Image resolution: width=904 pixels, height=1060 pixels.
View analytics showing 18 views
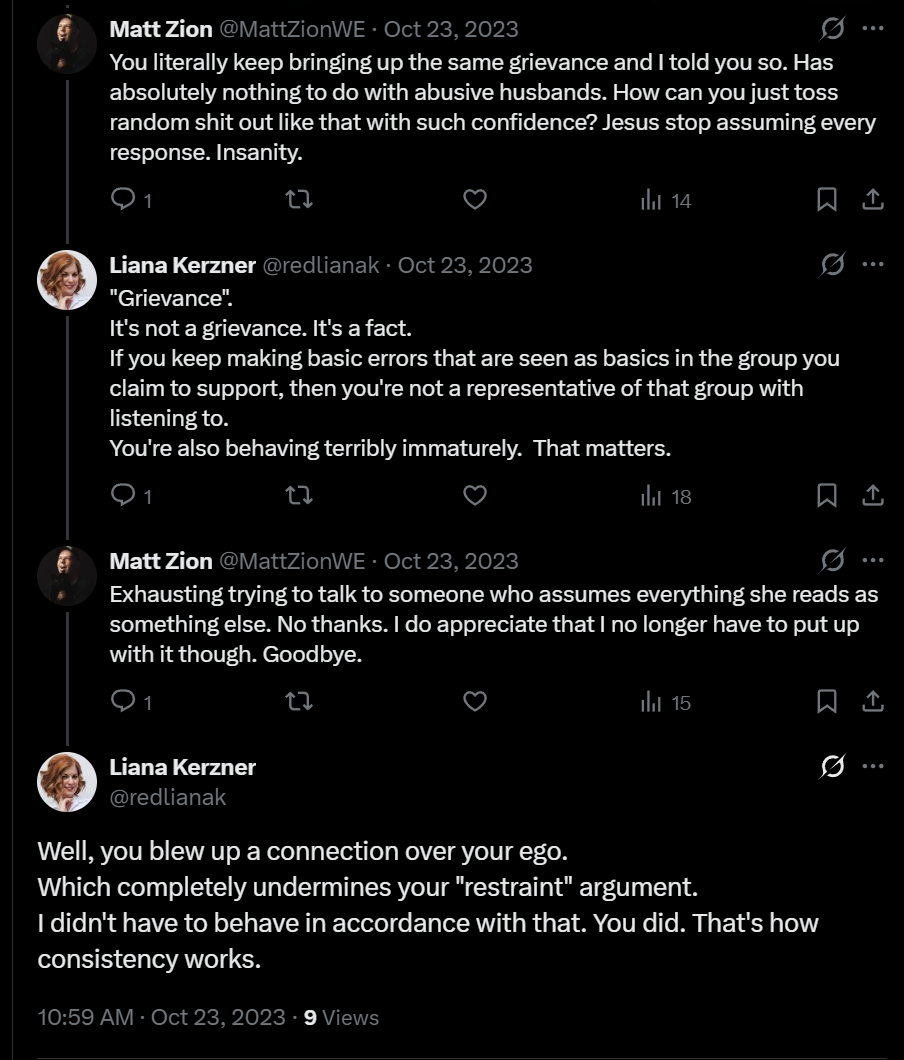pyautogui.click(x=666, y=496)
